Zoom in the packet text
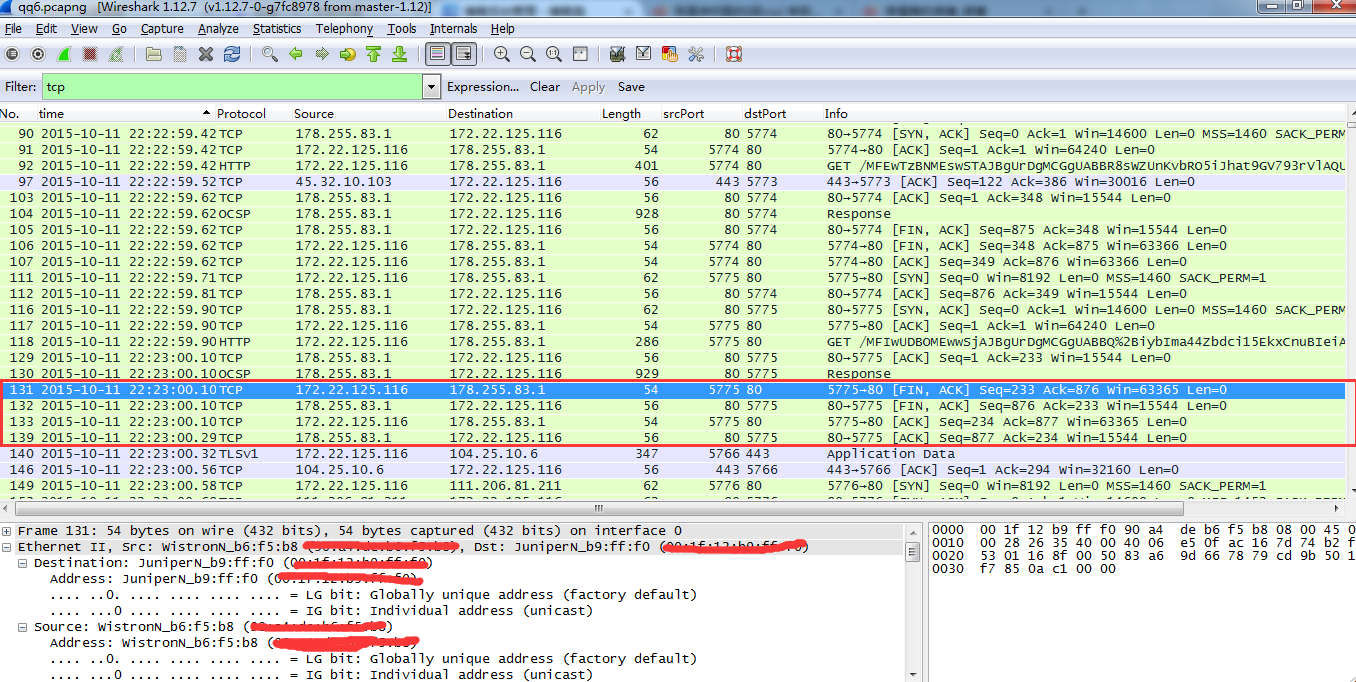 501,54
